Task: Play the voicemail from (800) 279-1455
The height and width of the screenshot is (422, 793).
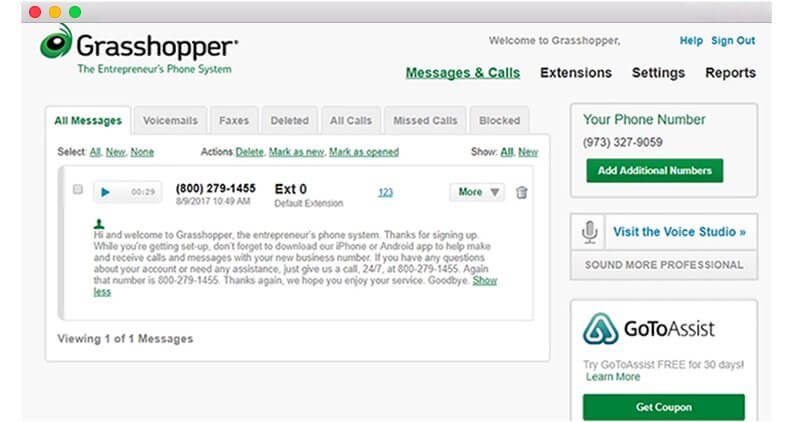Action: click(x=105, y=192)
